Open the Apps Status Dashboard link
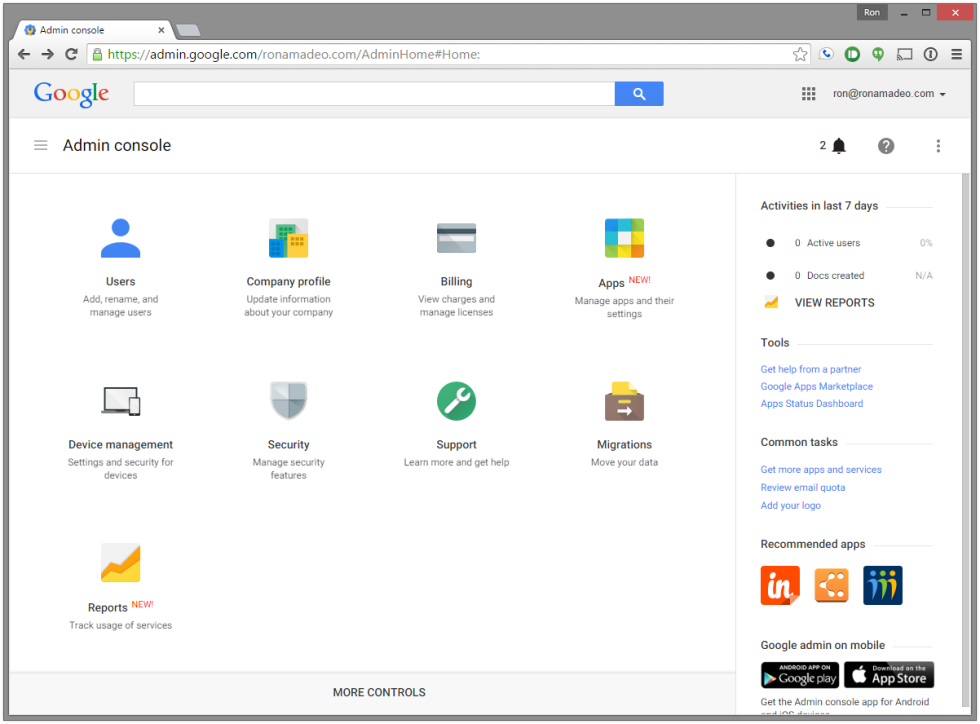 coord(811,404)
